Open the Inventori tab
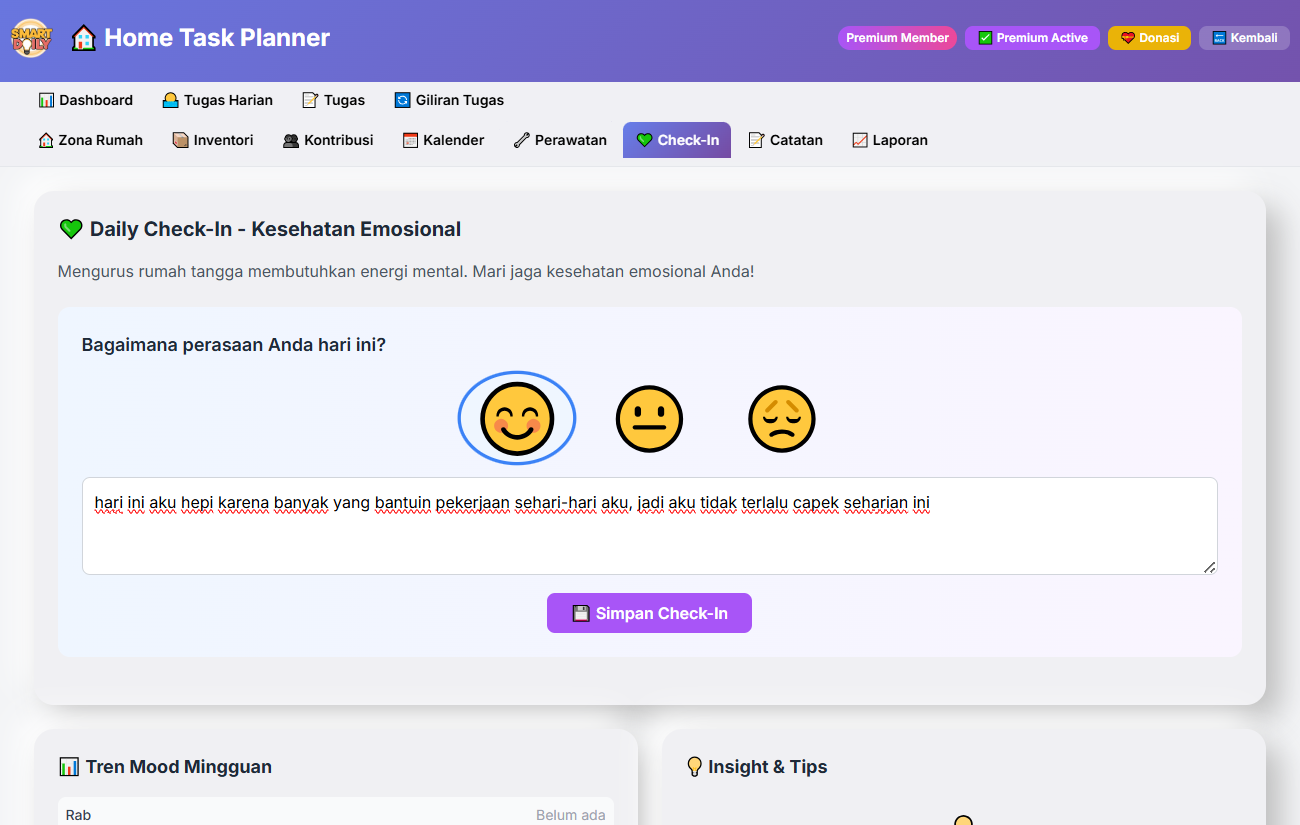 pos(213,140)
